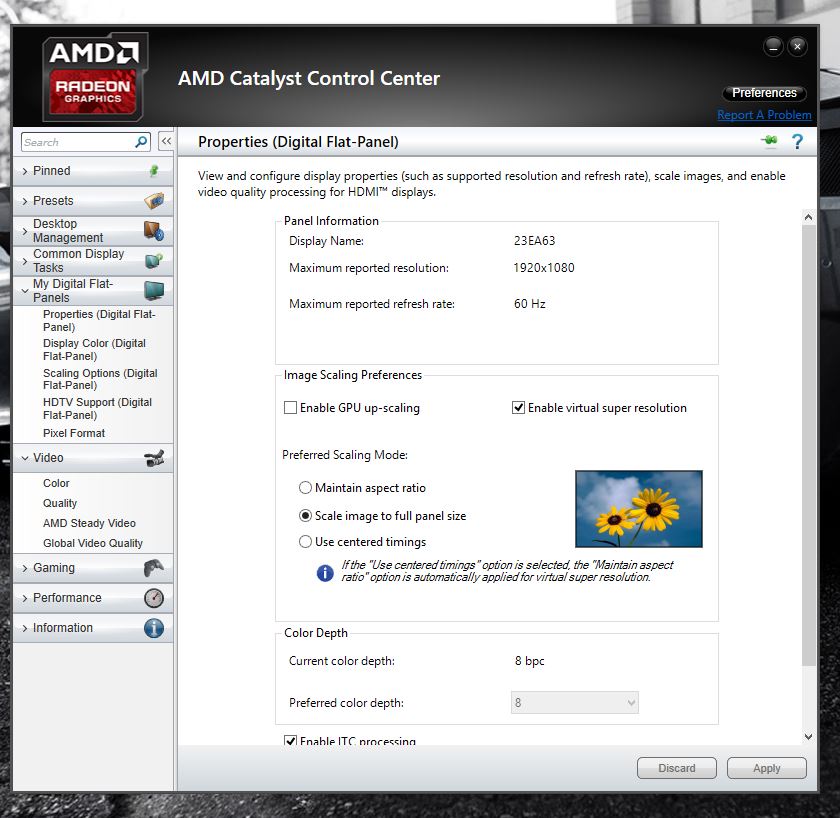Click the Desktop Management icon
Viewport: 840px width, 818px height.
154,231
